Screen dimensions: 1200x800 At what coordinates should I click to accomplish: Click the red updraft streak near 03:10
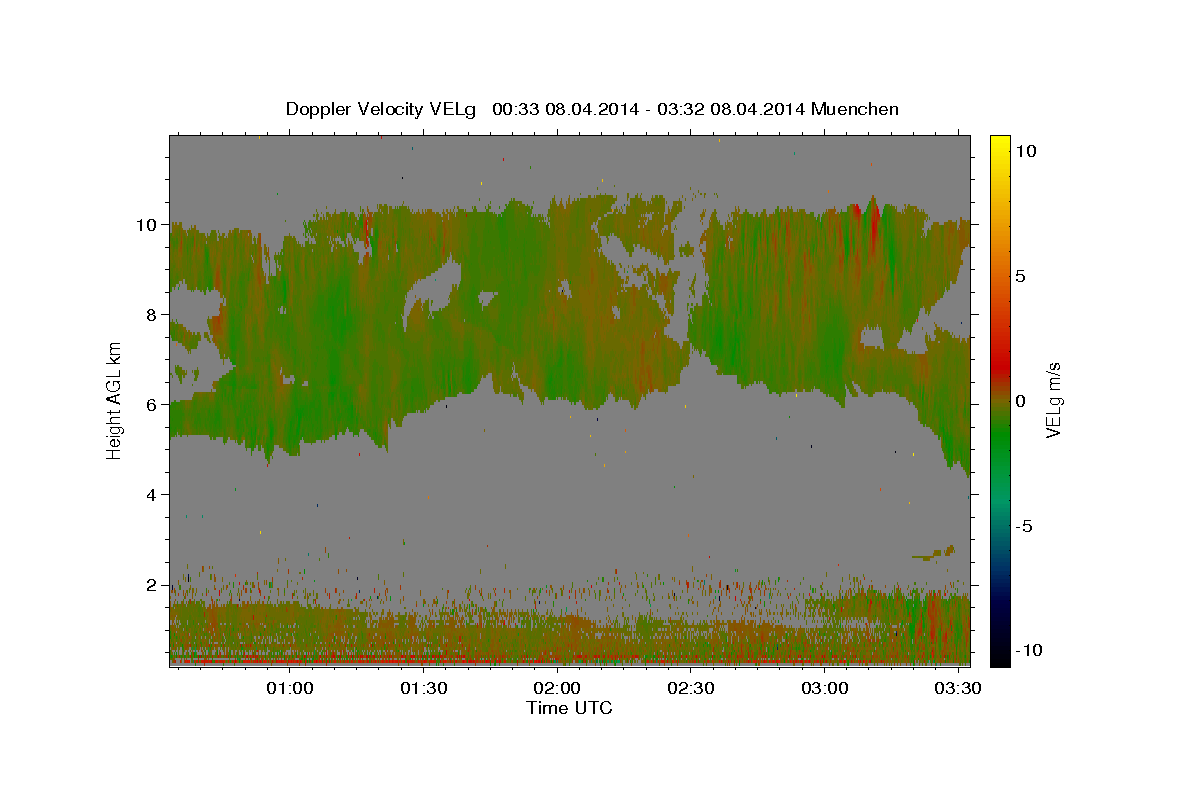click(x=874, y=225)
